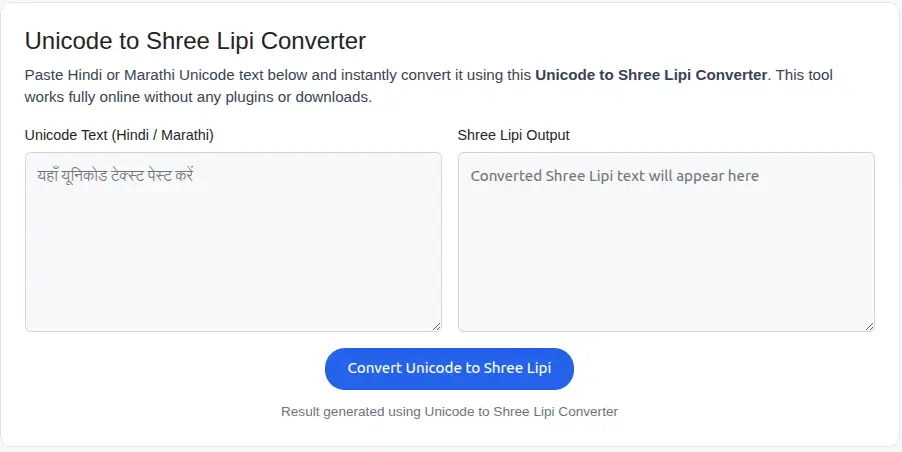Click the page heading Unicode to Shree Lipi Converter
Viewport: 902px width, 452px height.
coord(195,41)
